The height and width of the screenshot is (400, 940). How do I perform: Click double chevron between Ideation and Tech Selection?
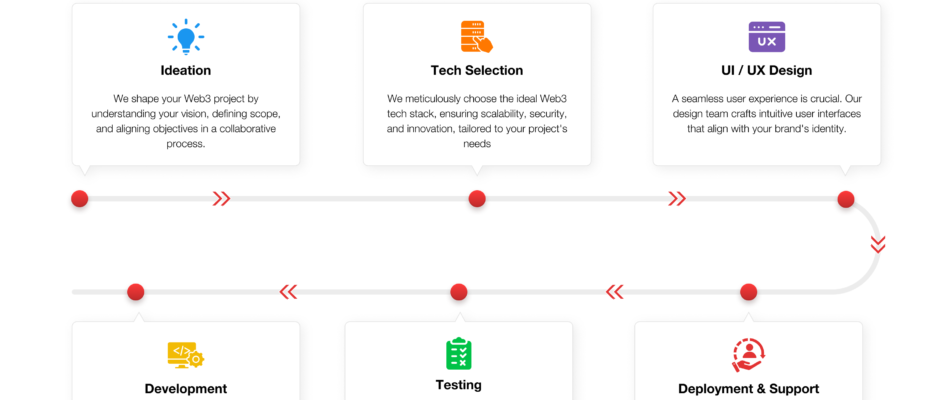(x=221, y=199)
